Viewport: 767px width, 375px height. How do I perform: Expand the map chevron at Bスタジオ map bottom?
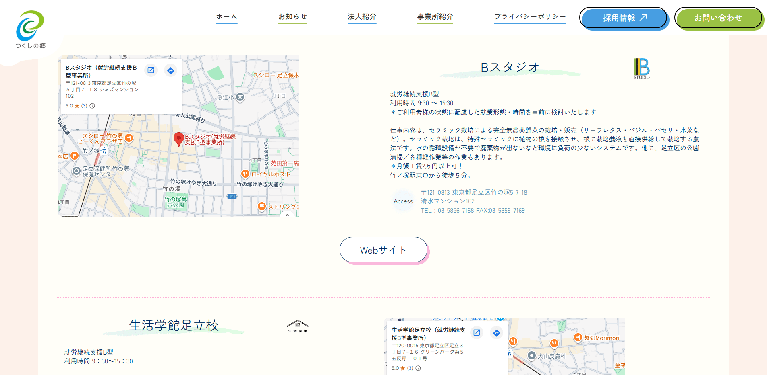tap(288, 214)
